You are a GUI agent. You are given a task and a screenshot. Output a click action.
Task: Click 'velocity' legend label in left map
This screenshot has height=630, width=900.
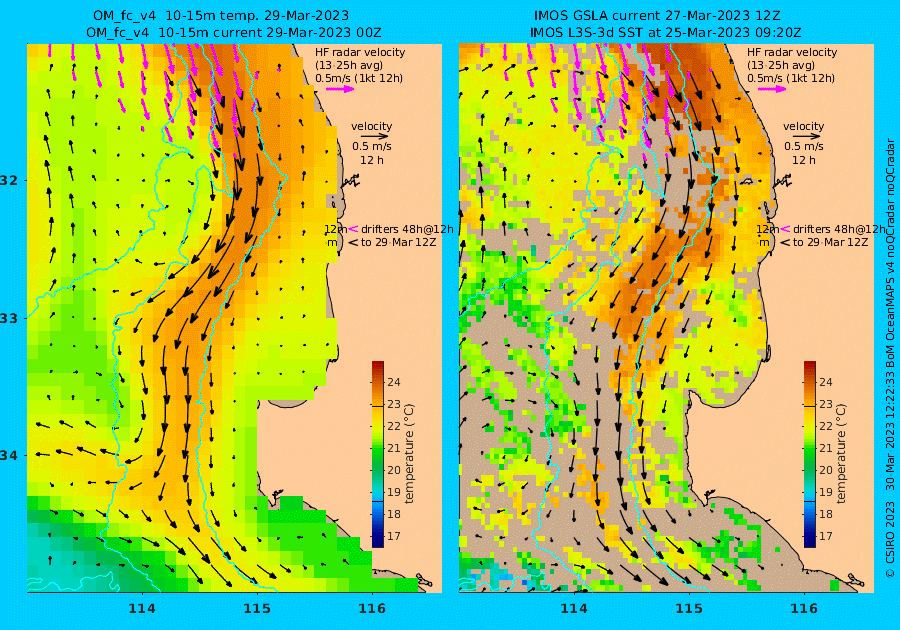pyautogui.click(x=371, y=126)
